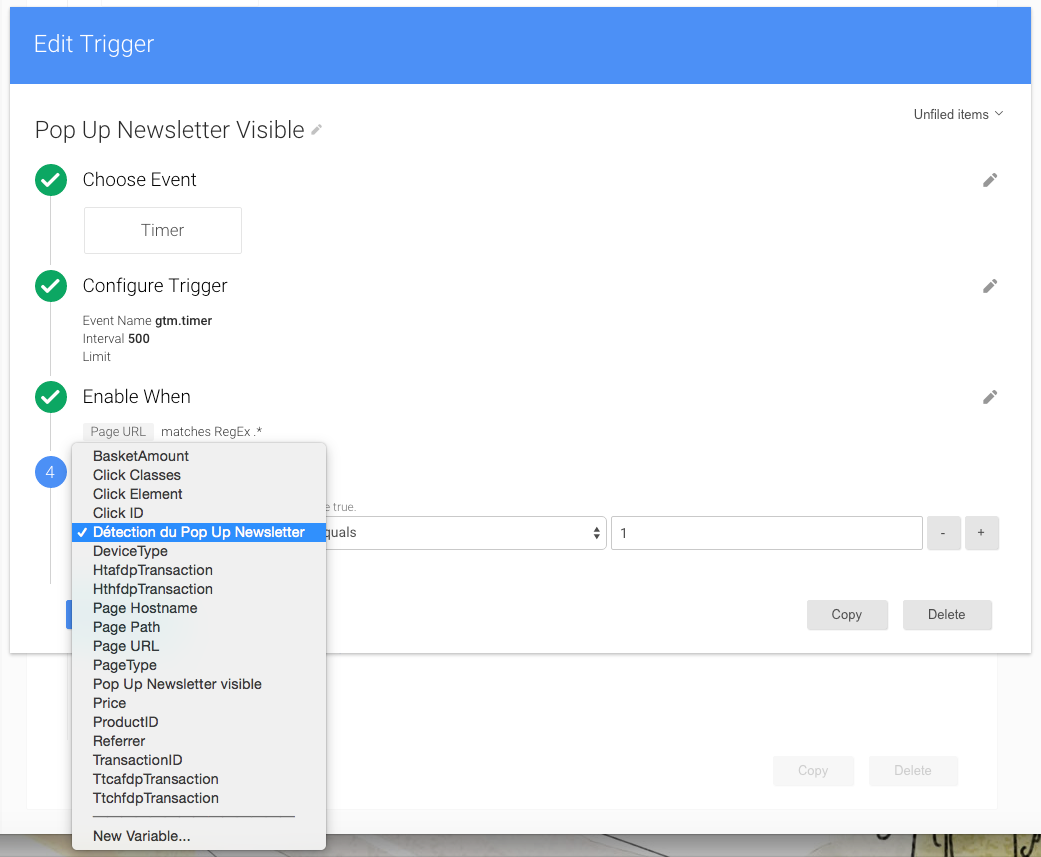The height and width of the screenshot is (857, 1041).
Task: Open the Unfiled items folder dropdown
Action: [x=958, y=114]
